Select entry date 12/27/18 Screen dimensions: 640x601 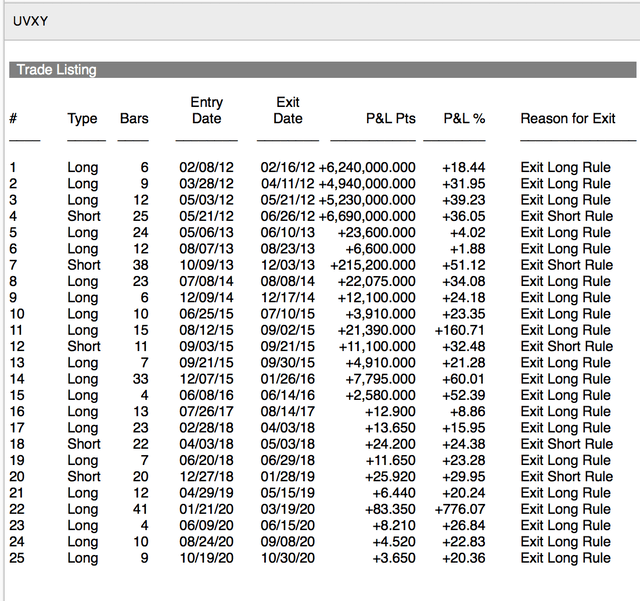(x=207, y=476)
